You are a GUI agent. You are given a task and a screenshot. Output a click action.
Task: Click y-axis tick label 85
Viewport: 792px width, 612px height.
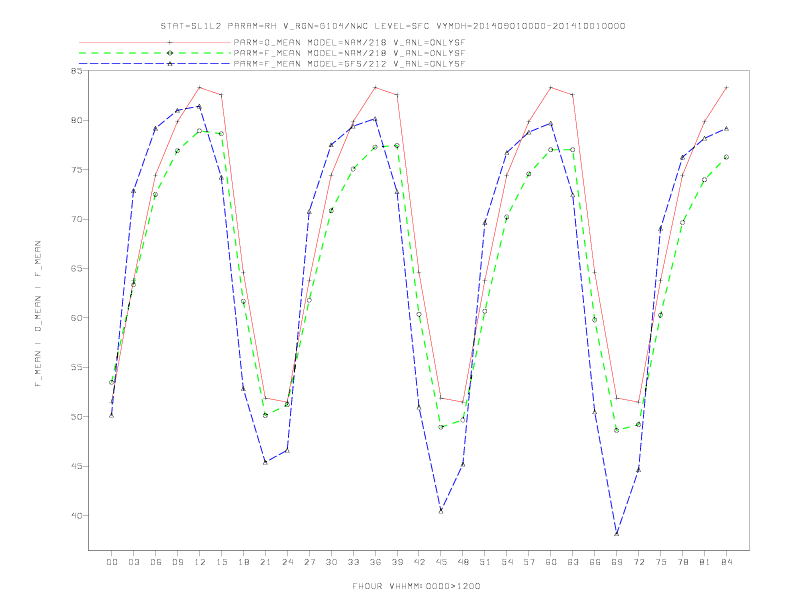76,71
